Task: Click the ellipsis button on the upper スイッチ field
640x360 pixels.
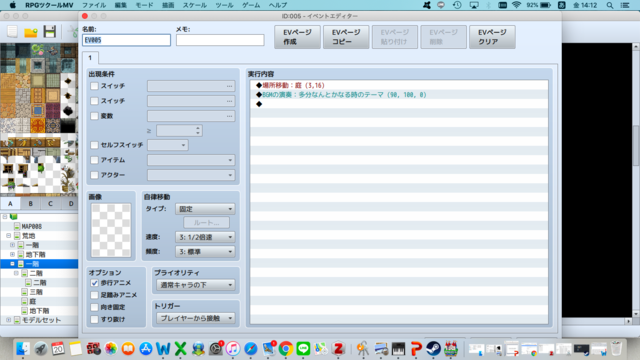Action: tap(229, 86)
